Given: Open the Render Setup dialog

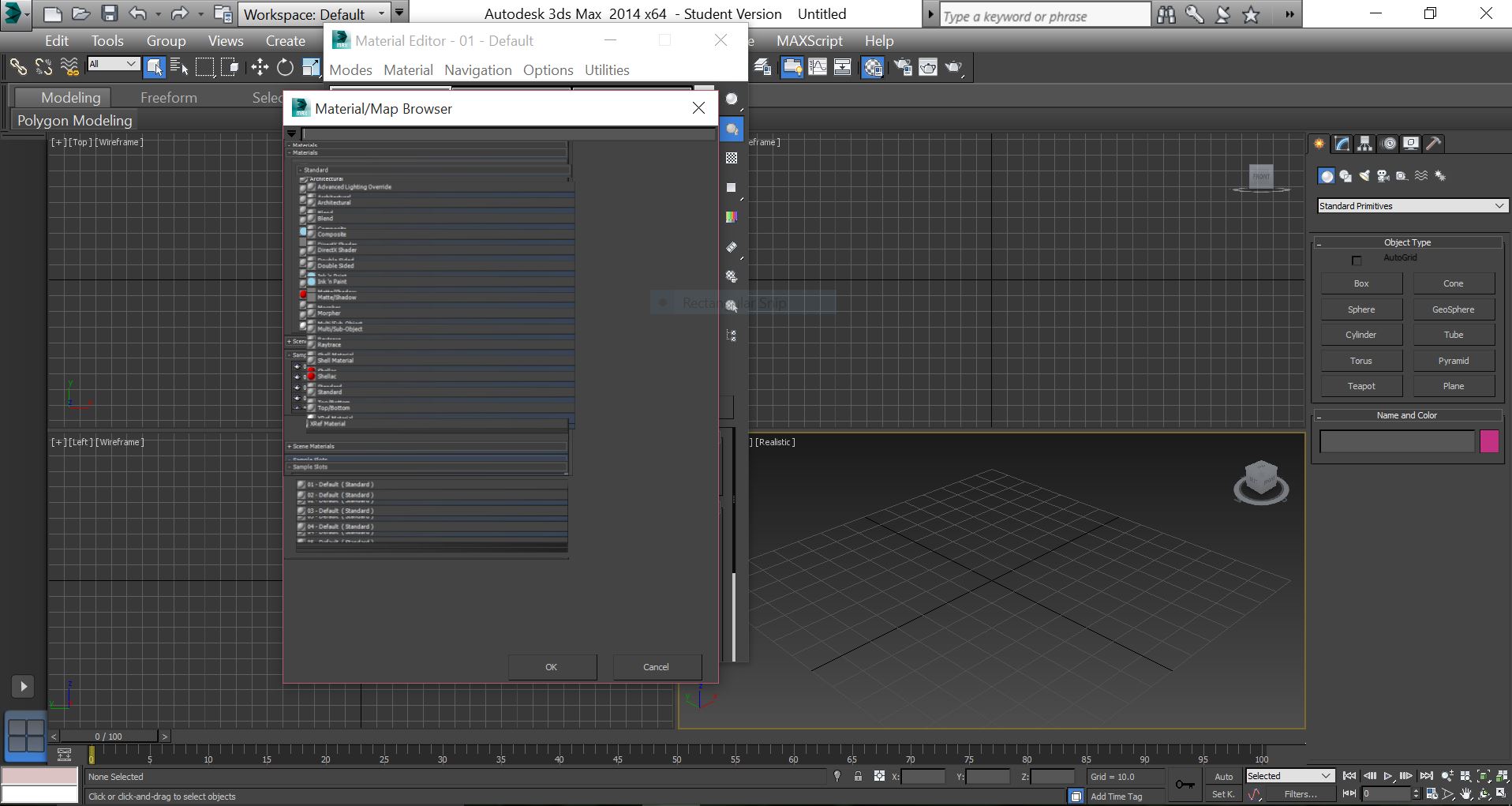Looking at the screenshot, I should (x=903, y=67).
